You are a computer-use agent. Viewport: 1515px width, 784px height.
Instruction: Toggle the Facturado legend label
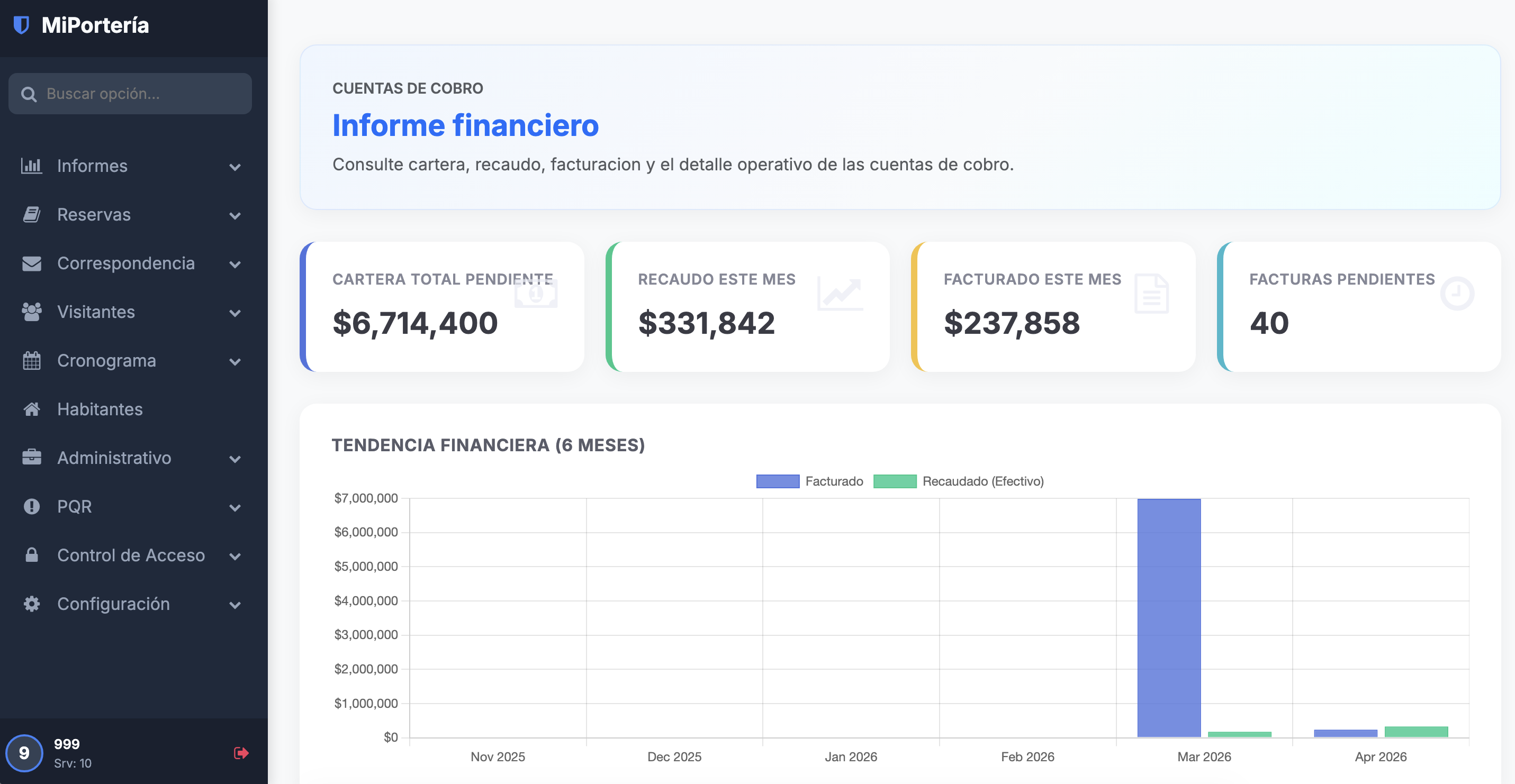point(834,481)
